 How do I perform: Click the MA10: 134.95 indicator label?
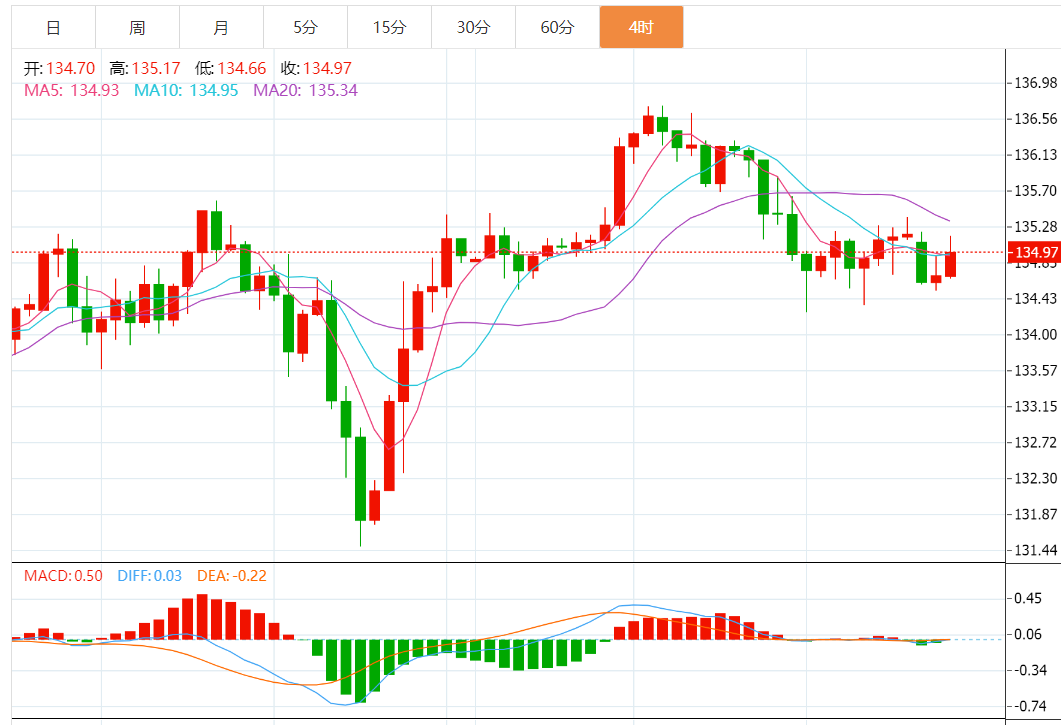click(186, 90)
